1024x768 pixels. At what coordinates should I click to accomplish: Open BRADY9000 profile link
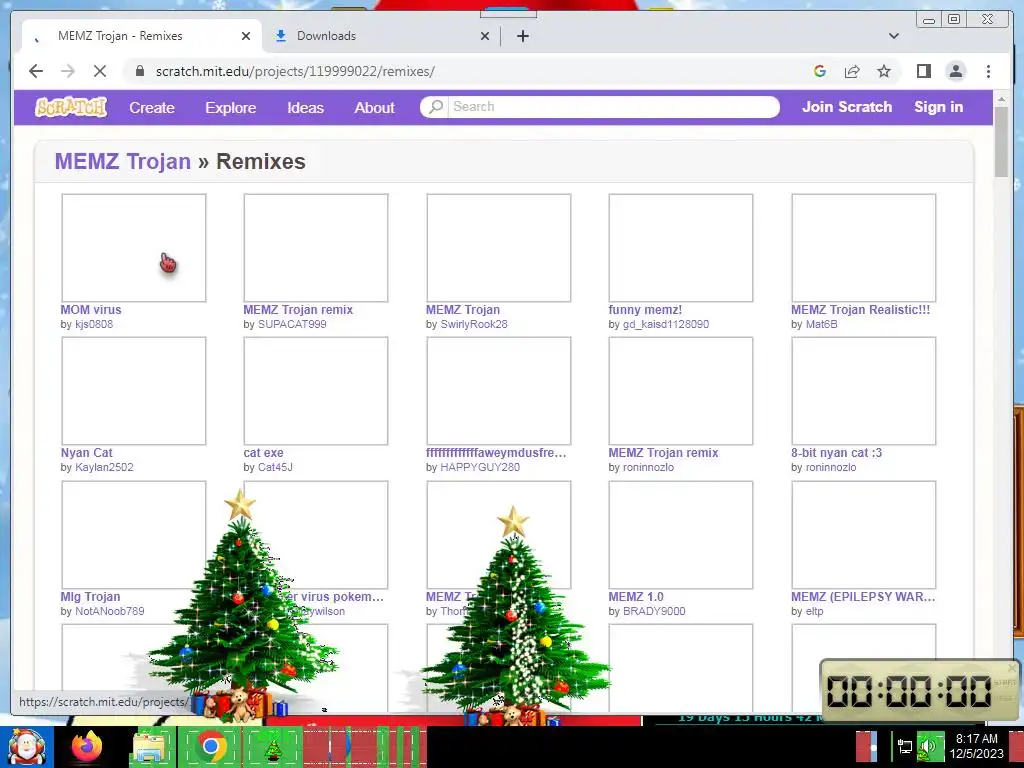(x=654, y=611)
